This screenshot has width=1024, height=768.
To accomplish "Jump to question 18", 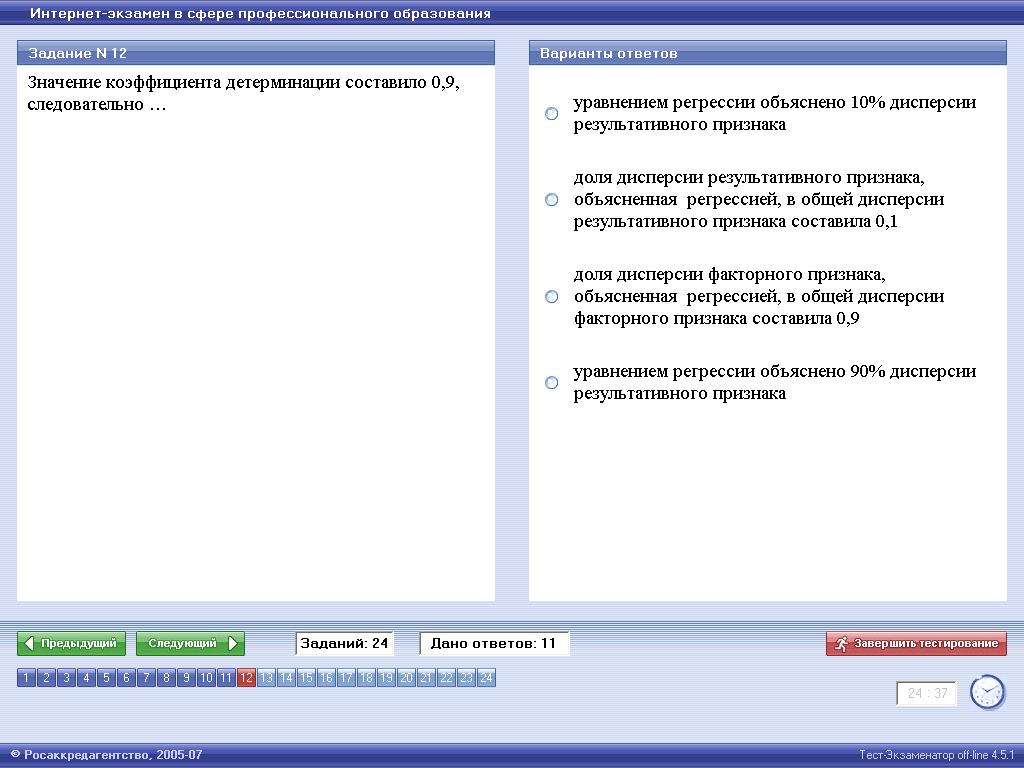I will point(366,678).
